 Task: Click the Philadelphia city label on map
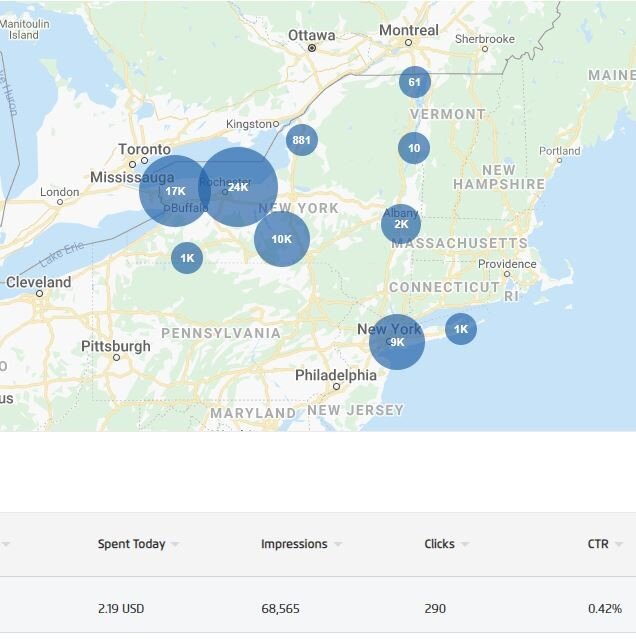pyautogui.click(x=336, y=376)
